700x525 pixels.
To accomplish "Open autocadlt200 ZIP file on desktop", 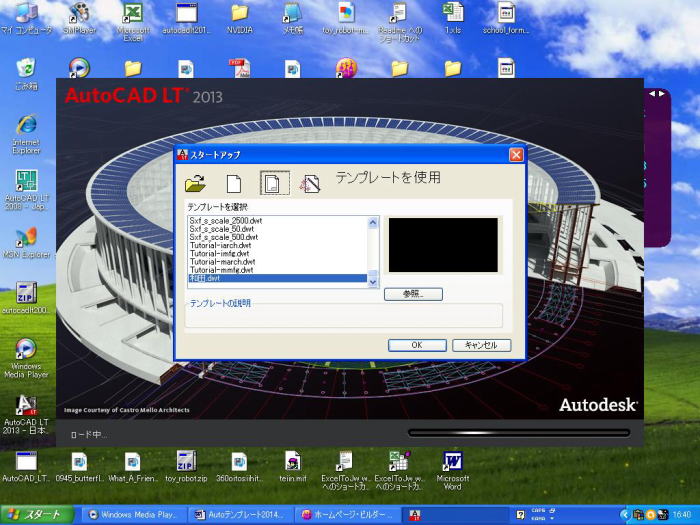I will click(x=26, y=298).
